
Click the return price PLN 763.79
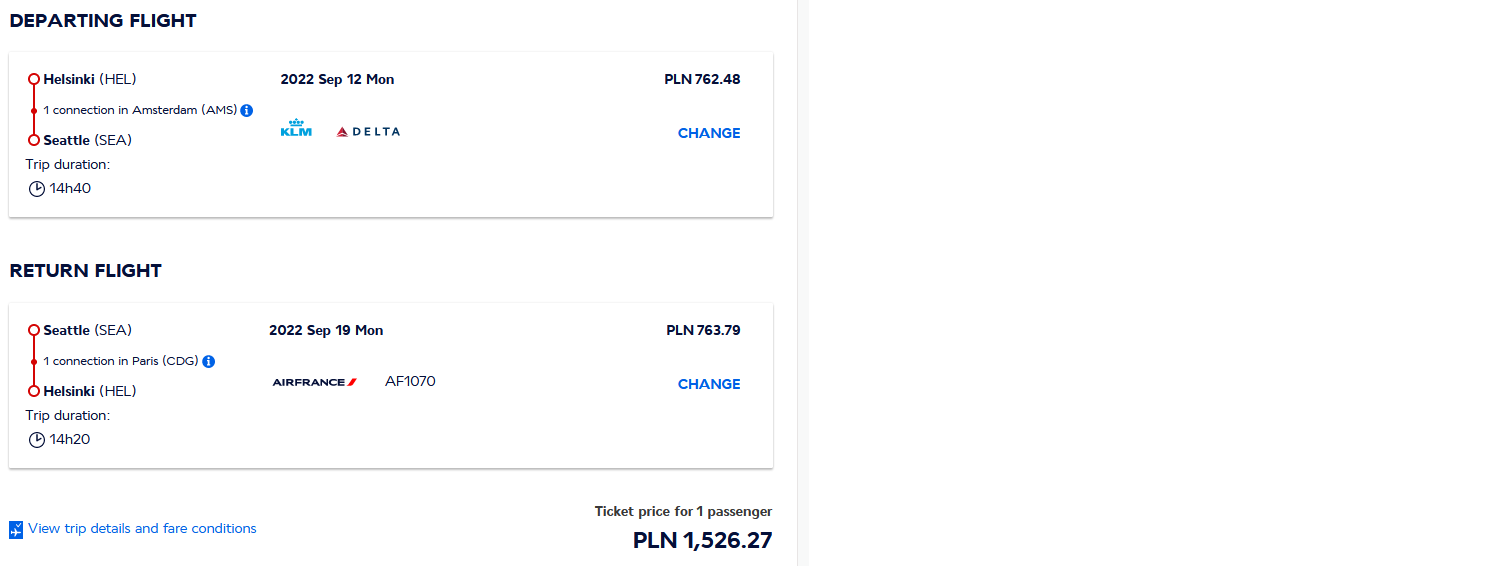(703, 330)
